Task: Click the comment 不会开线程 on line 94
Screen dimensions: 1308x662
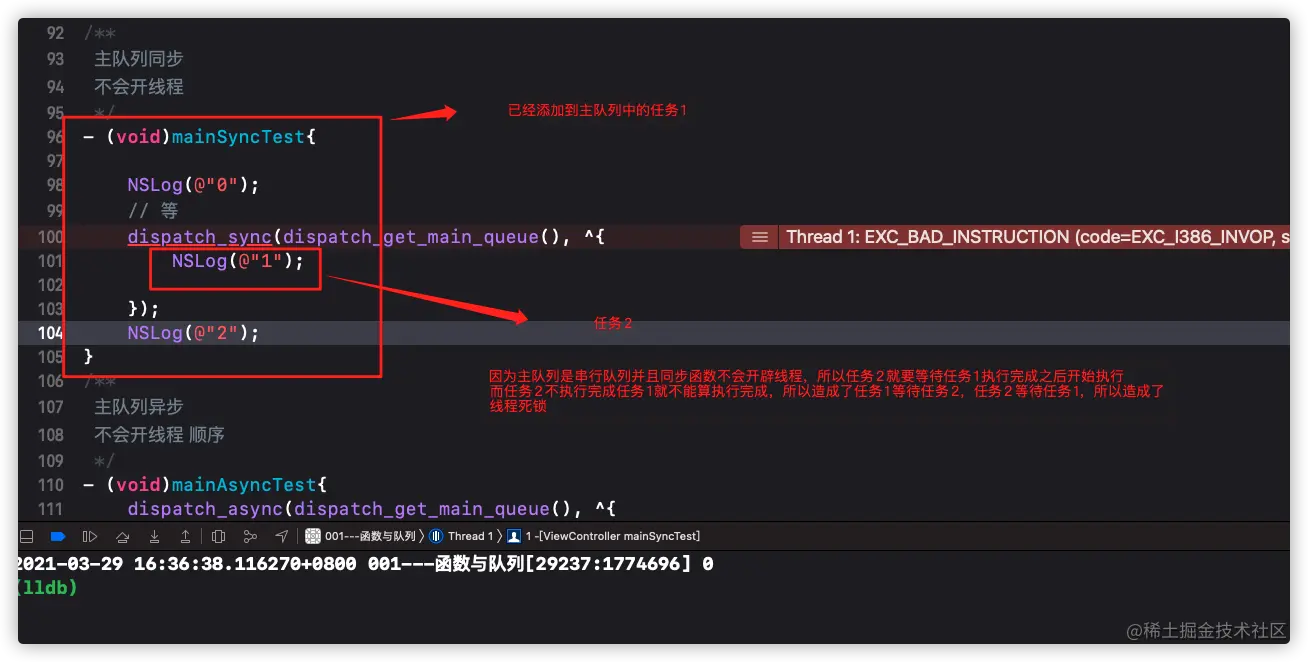Action: tap(139, 87)
